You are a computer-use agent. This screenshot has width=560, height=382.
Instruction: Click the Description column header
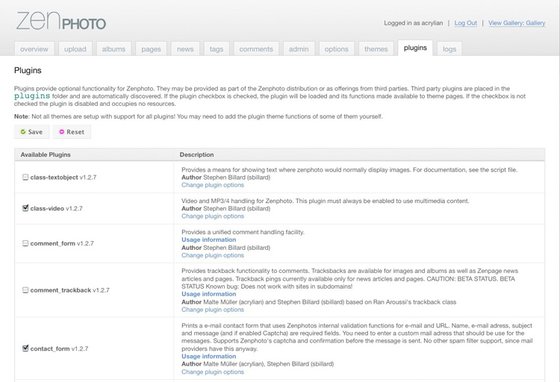196,155
